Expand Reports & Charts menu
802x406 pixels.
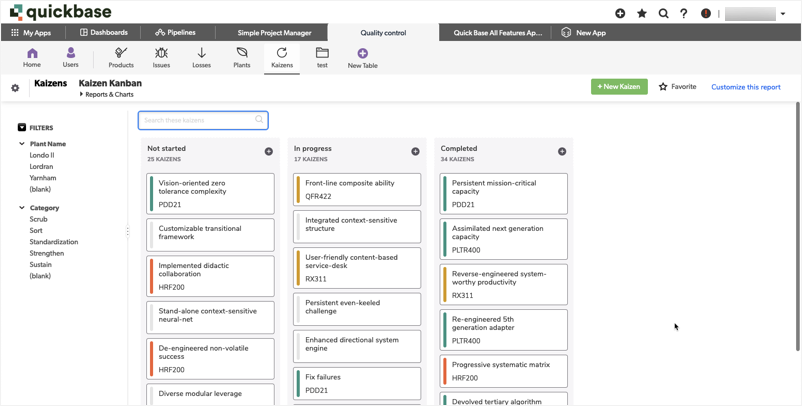point(107,95)
